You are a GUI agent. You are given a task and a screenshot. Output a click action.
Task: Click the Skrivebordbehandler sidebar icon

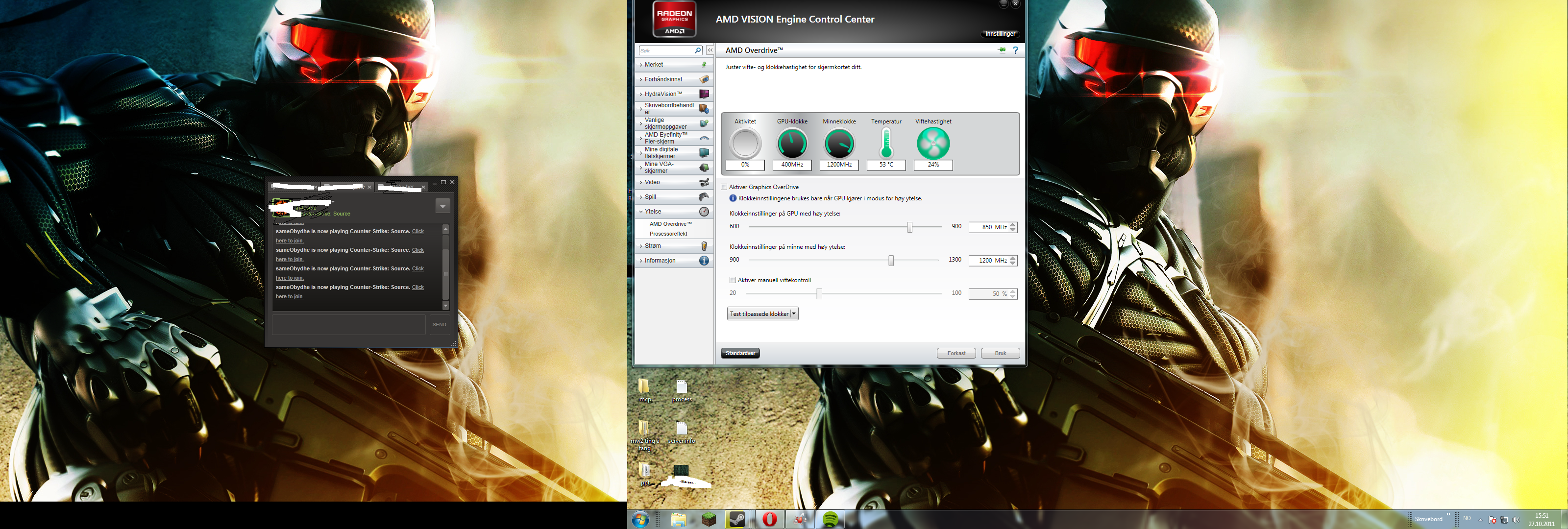click(x=704, y=109)
